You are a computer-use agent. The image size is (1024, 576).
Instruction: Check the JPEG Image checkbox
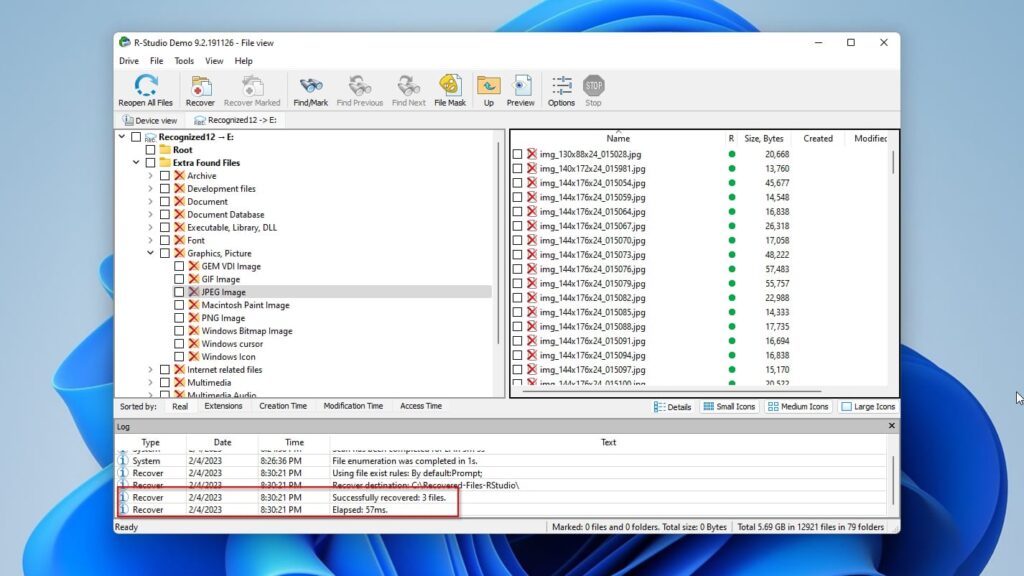[x=179, y=292]
